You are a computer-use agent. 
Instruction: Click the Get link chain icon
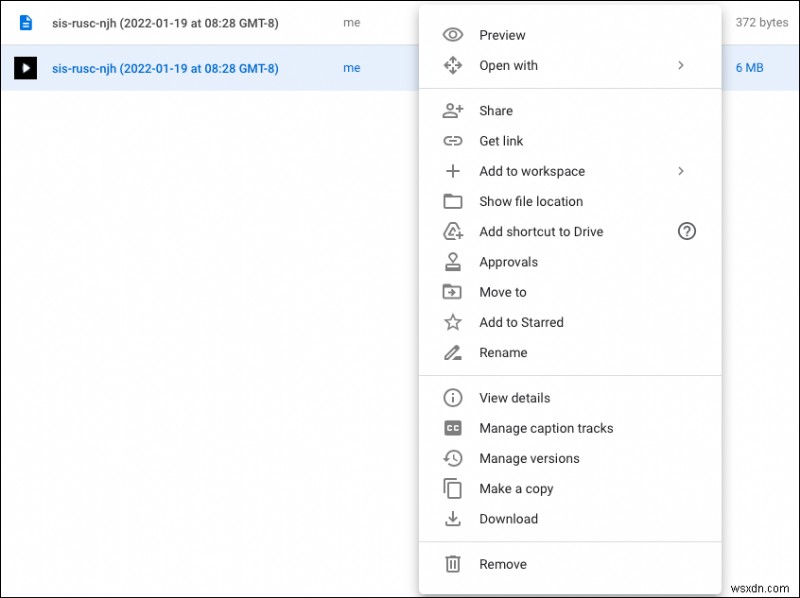click(453, 141)
